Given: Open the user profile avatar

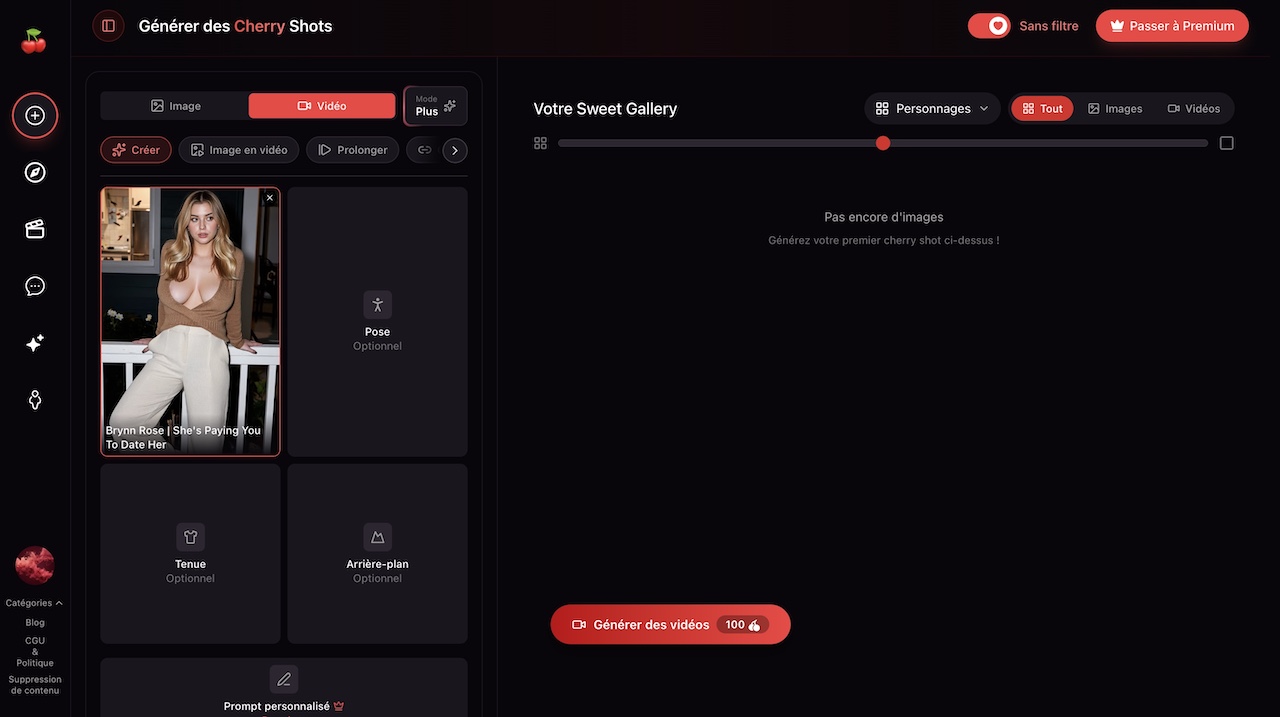Looking at the screenshot, I should tap(35, 566).
